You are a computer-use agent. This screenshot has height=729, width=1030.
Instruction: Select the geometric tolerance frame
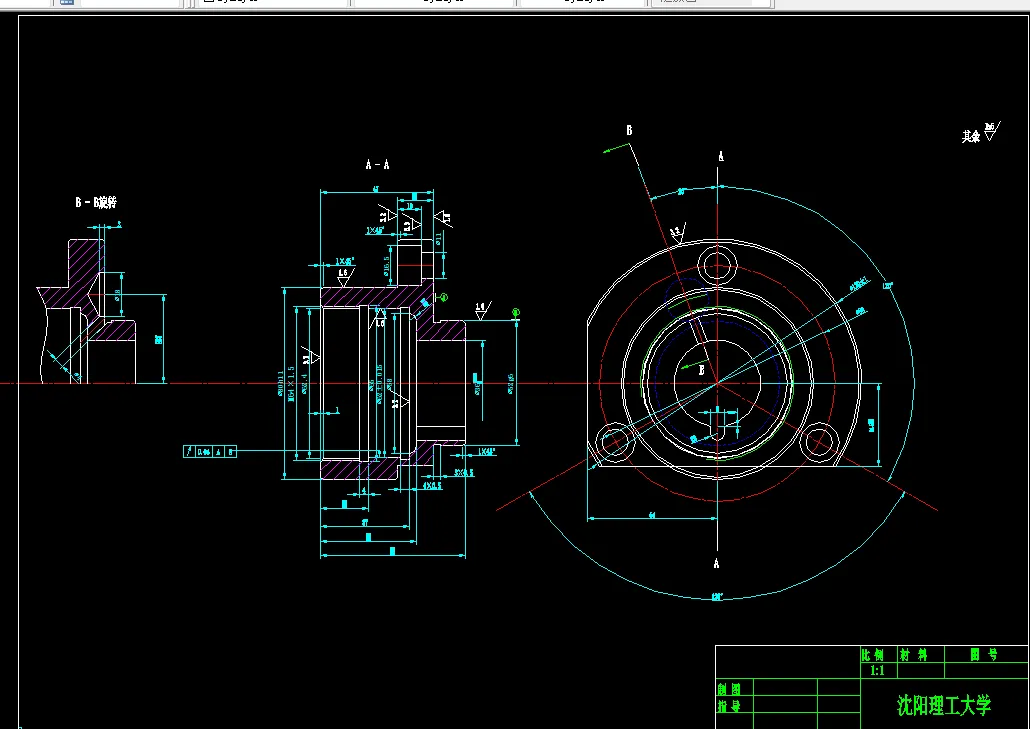coord(210,451)
